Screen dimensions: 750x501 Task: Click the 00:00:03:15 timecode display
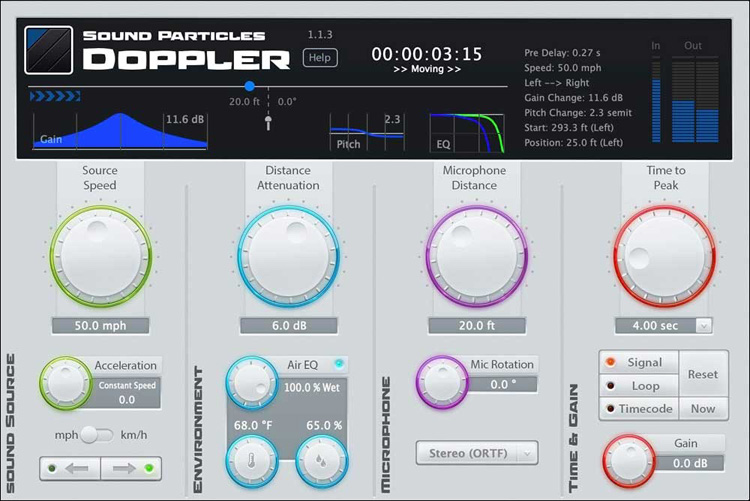click(427, 54)
